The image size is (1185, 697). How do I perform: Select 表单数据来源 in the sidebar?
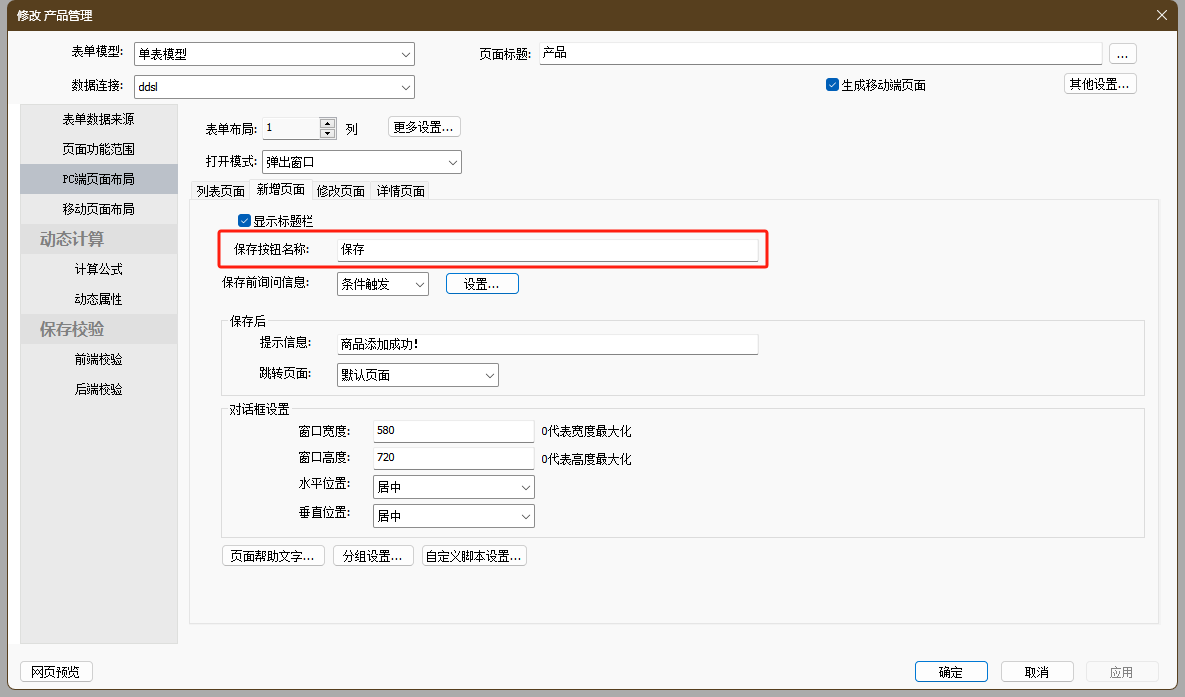tap(98, 119)
